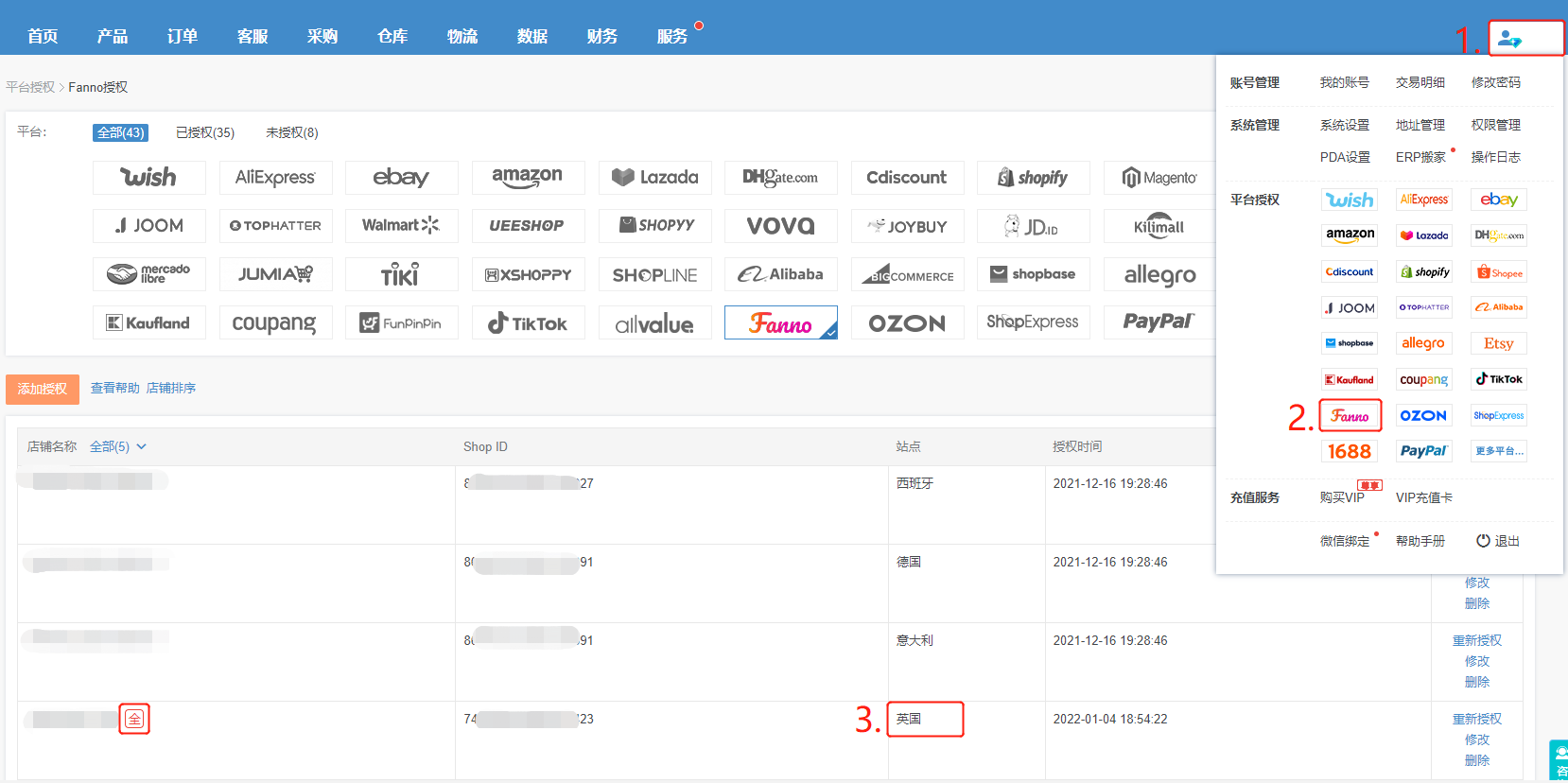This screenshot has height=783, width=1568.
Task: Click Fanno logo in account dropdown panel
Action: (1350, 415)
